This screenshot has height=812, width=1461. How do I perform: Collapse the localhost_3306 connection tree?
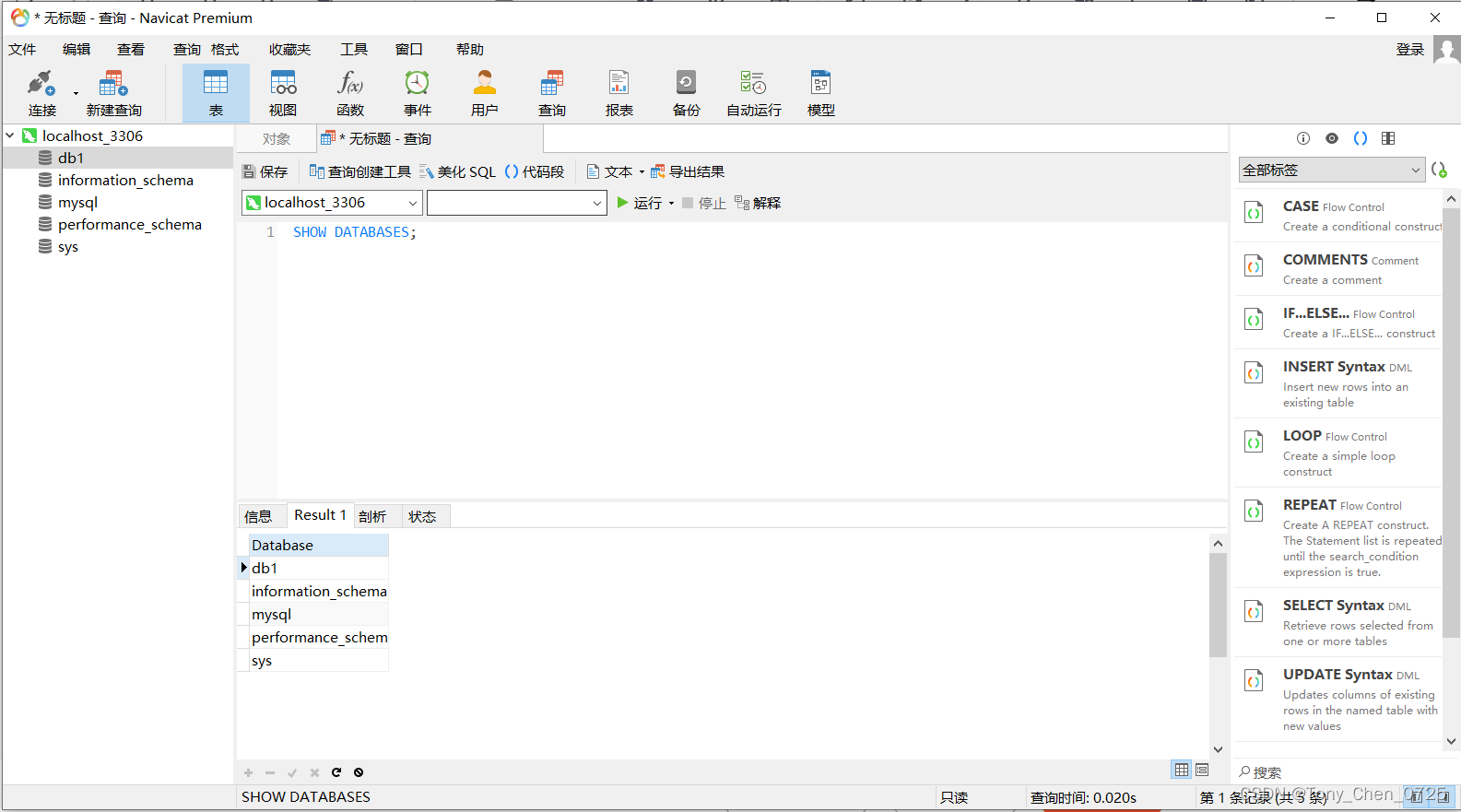click(x=10, y=135)
